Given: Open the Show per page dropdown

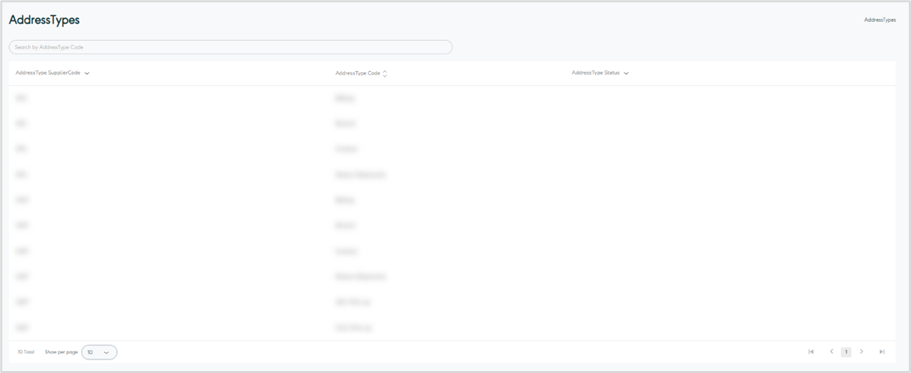Looking at the screenshot, I should point(99,352).
